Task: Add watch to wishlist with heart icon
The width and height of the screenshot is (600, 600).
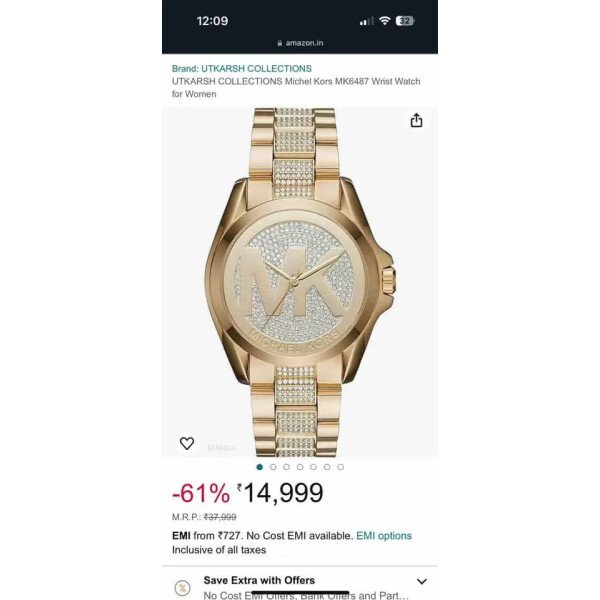Action: [x=187, y=443]
